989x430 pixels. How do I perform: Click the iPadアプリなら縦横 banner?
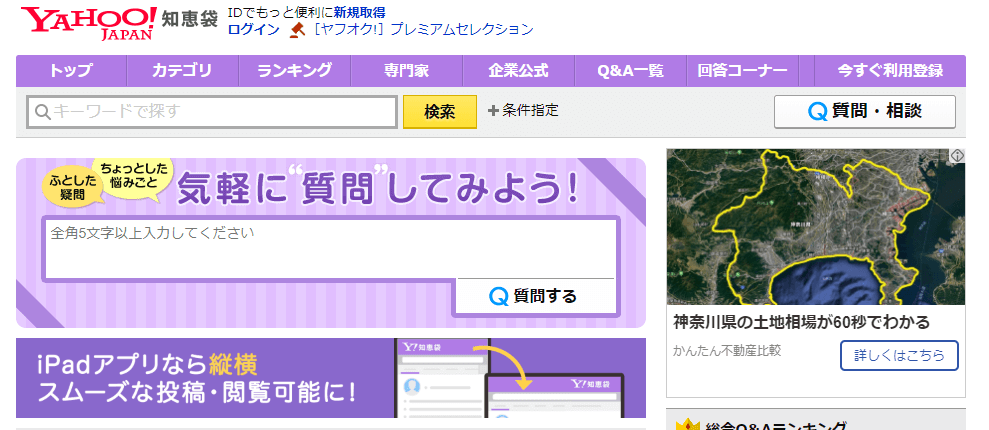pos(331,378)
